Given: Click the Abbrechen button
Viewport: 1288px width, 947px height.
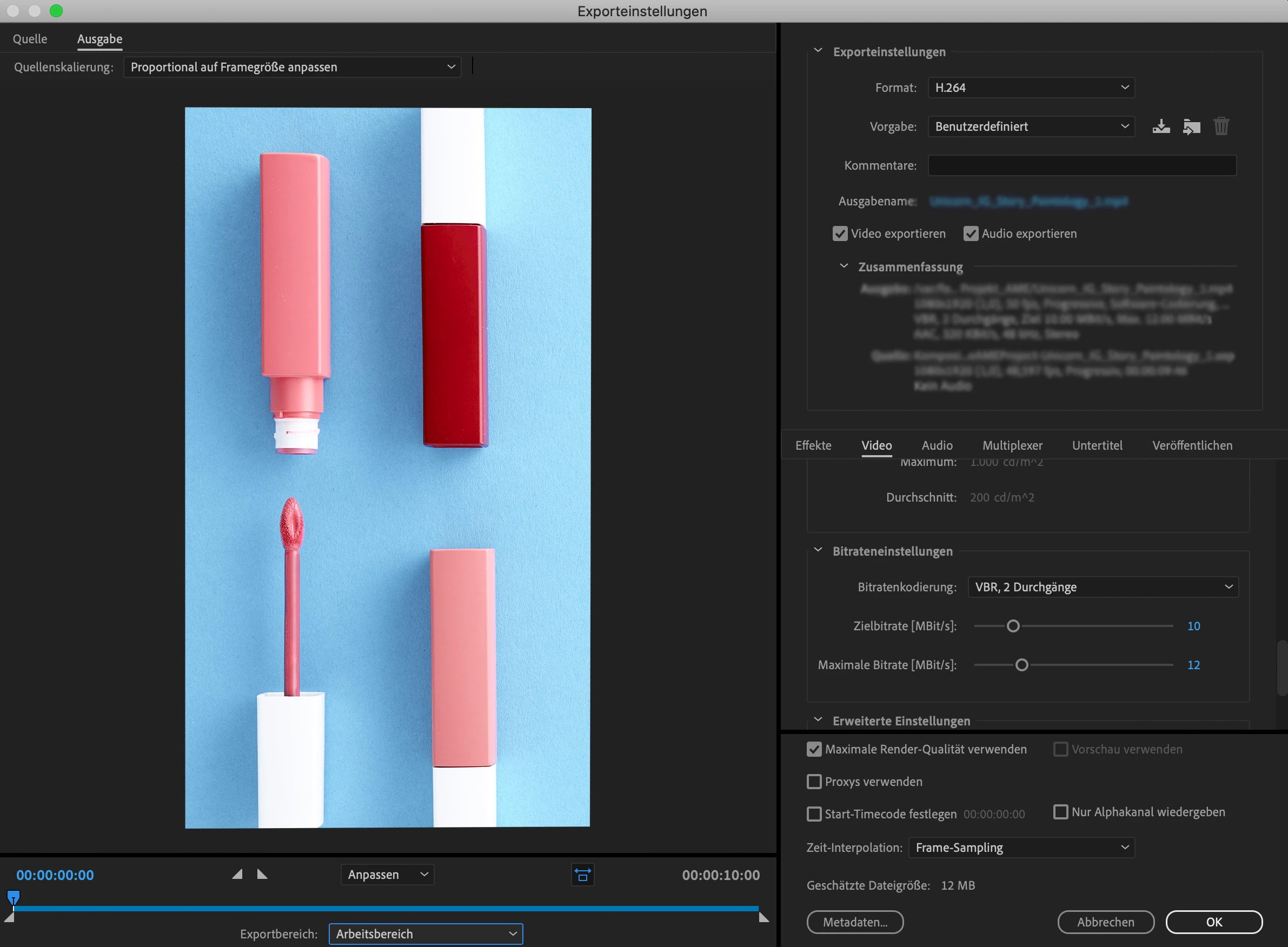Looking at the screenshot, I should (1105, 922).
